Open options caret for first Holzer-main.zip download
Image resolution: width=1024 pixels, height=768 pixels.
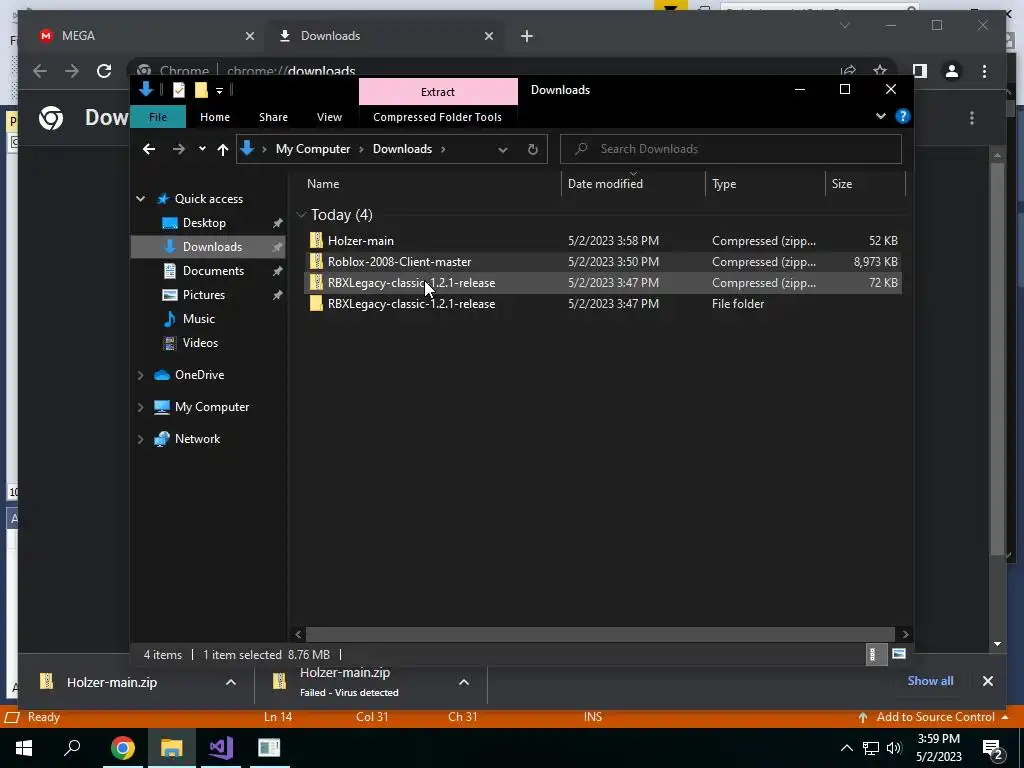pos(231,682)
